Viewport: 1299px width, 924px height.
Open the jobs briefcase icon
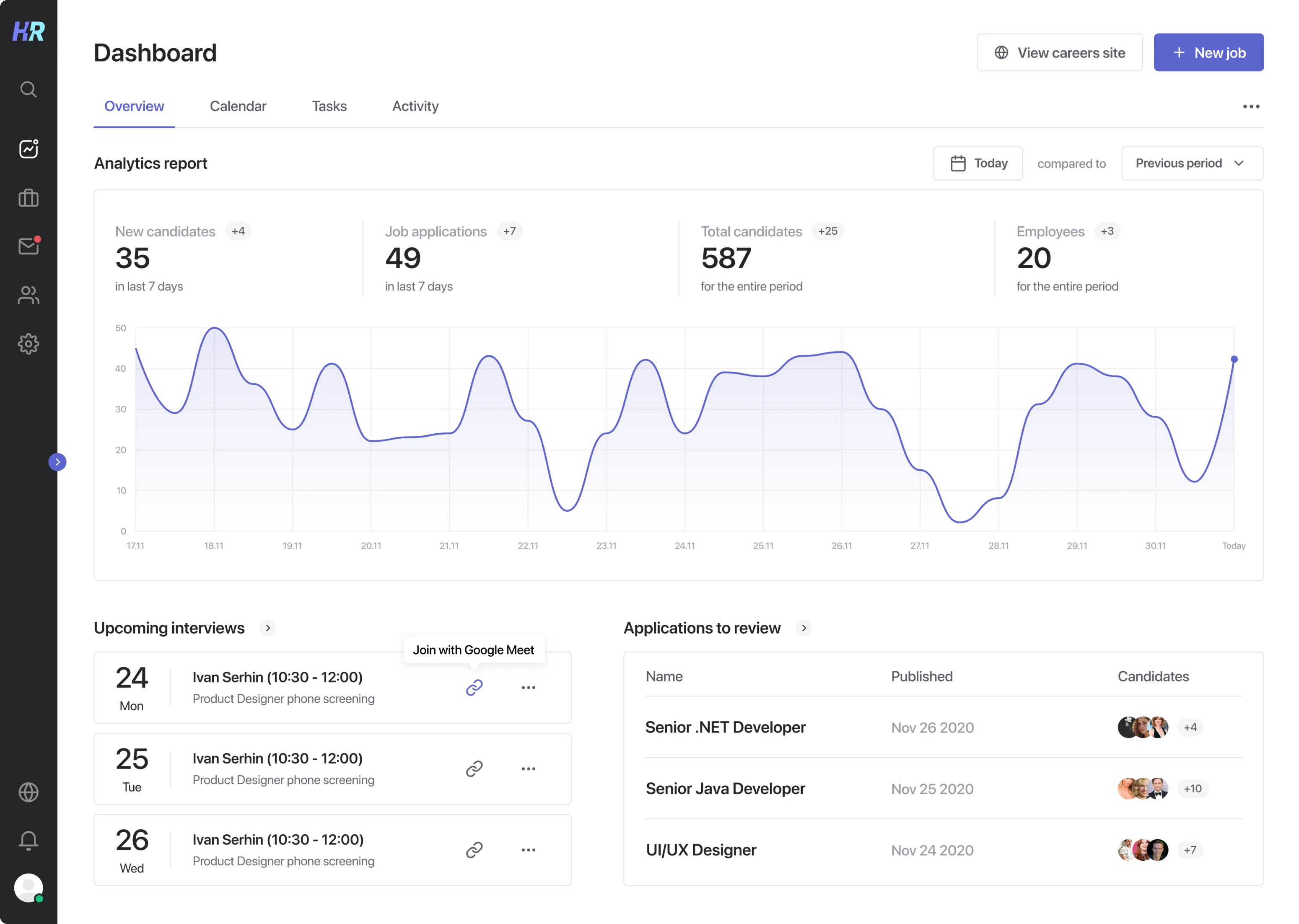click(28, 197)
